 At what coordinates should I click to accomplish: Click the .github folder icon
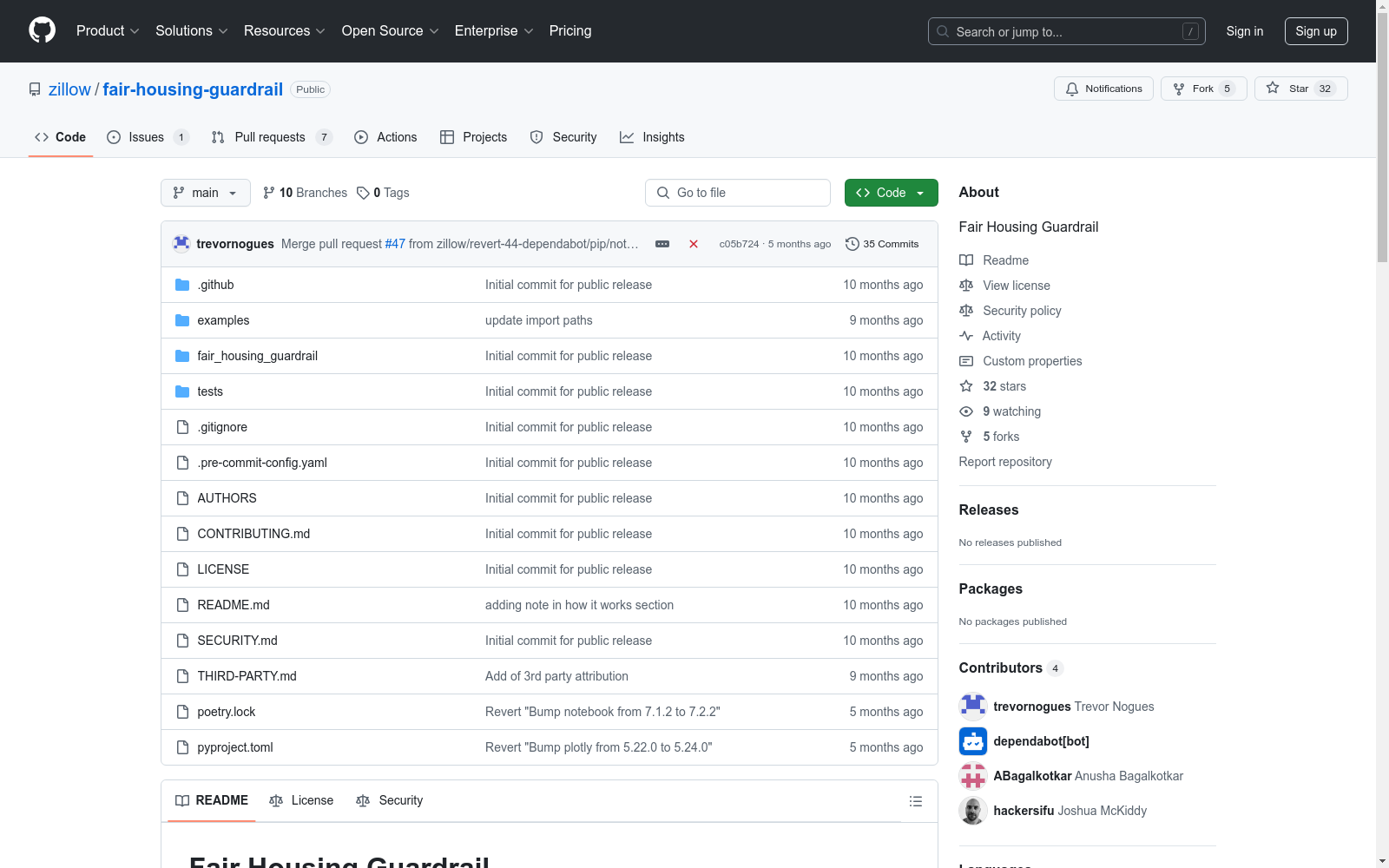pyautogui.click(x=182, y=285)
